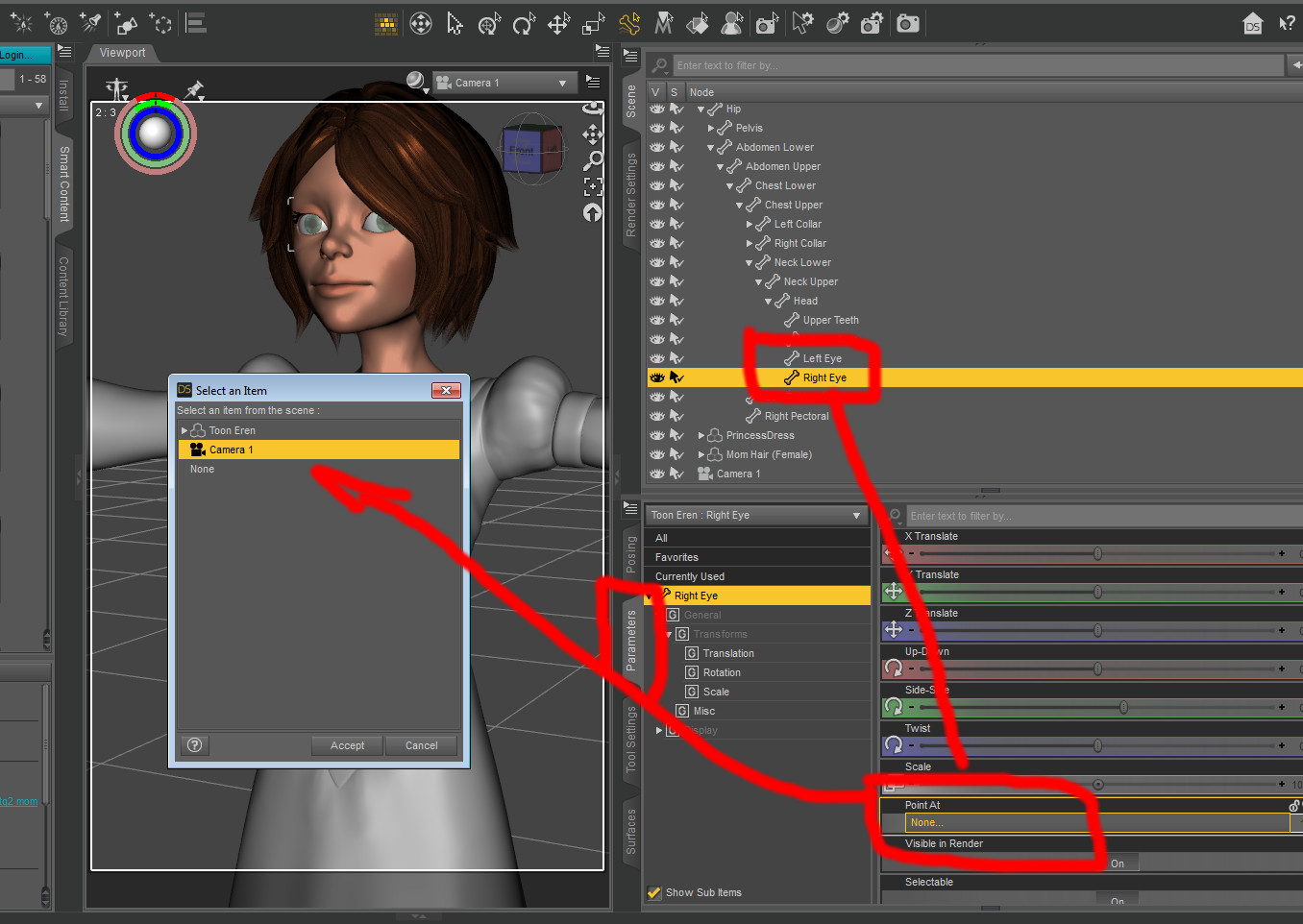Click the viewport draw style sphere icon

pos(416,82)
